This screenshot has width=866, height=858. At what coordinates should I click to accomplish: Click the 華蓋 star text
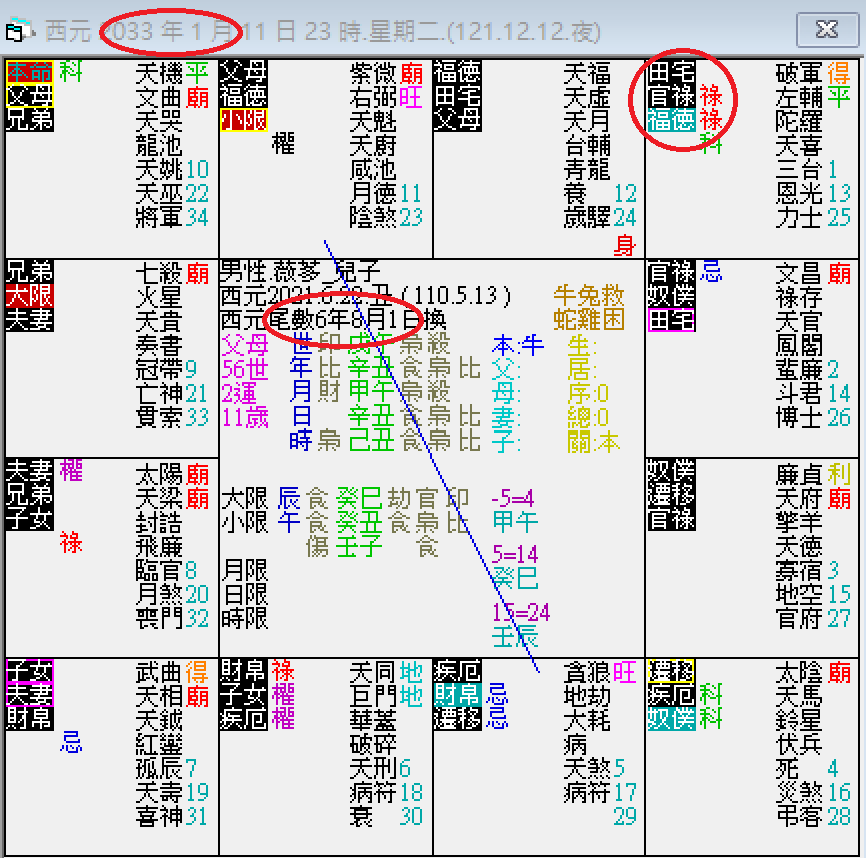point(373,721)
